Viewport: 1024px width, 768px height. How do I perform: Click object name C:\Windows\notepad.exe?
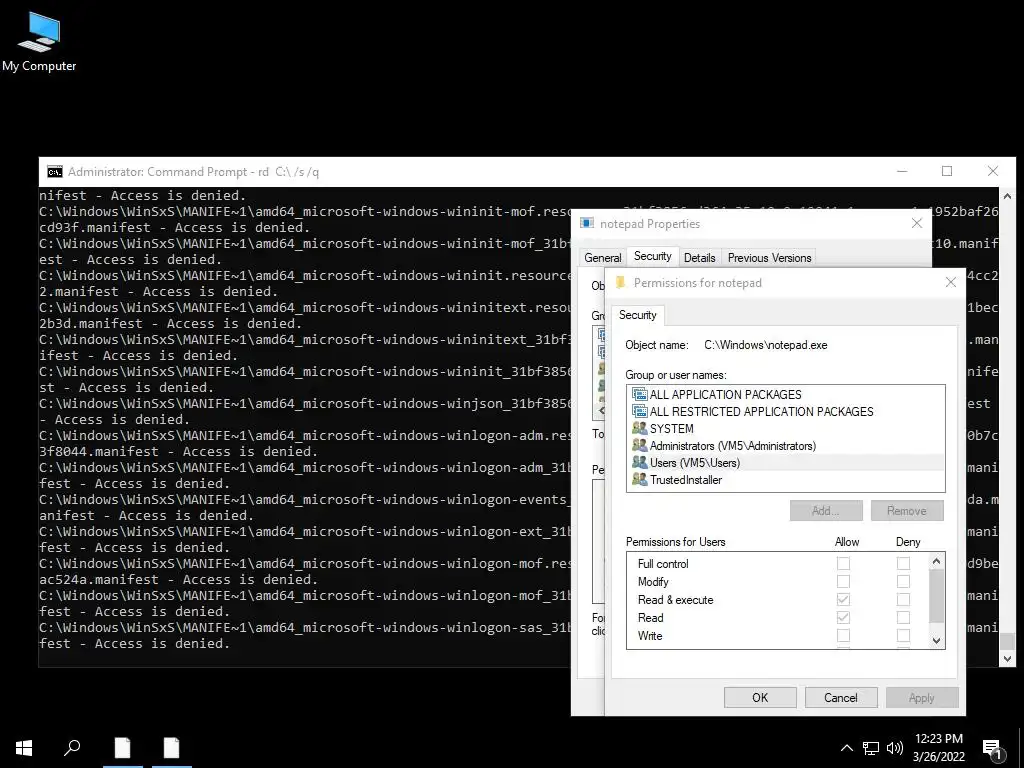tap(765, 345)
